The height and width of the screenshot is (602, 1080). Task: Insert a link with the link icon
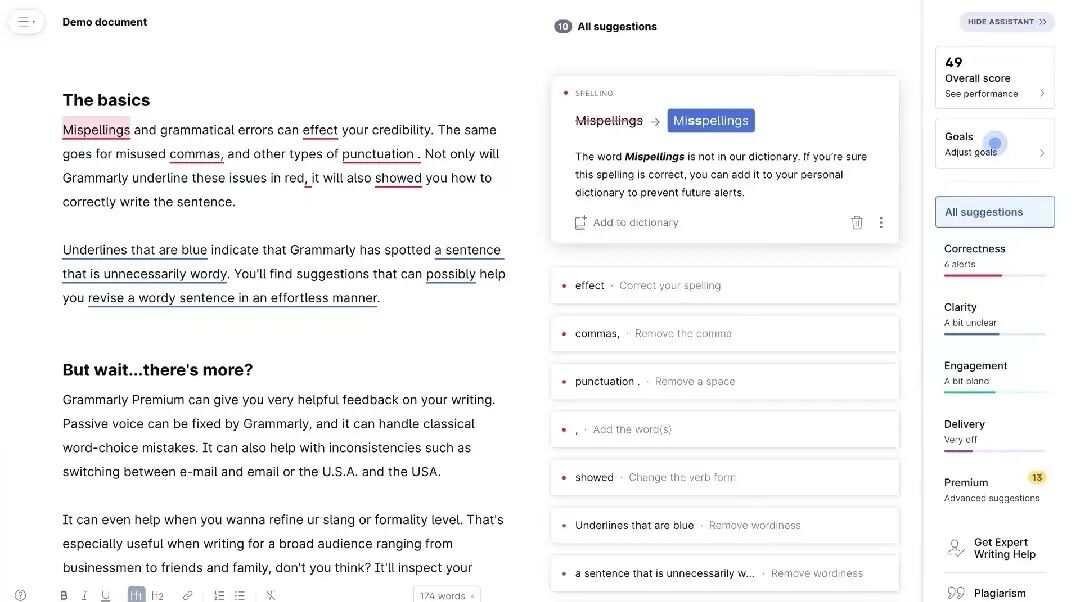pos(187,595)
